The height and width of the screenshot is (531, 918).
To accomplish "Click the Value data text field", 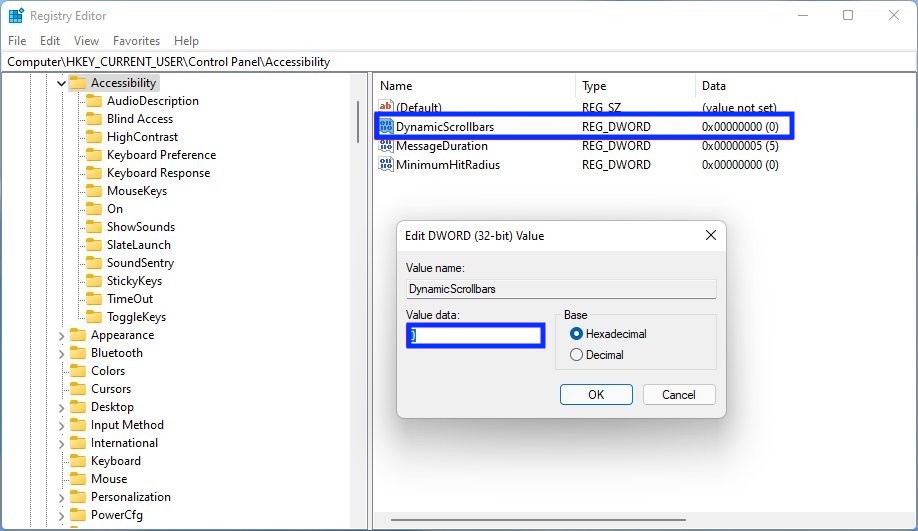I will pyautogui.click(x=476, y=335).
